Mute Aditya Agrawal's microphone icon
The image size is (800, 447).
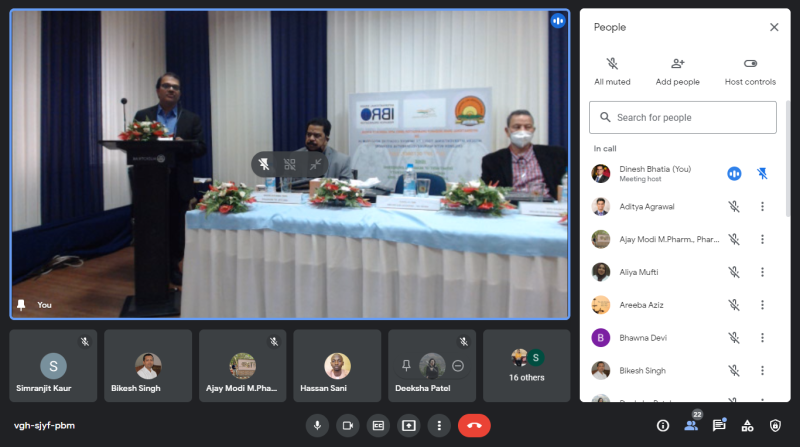(x=733, y=207)
